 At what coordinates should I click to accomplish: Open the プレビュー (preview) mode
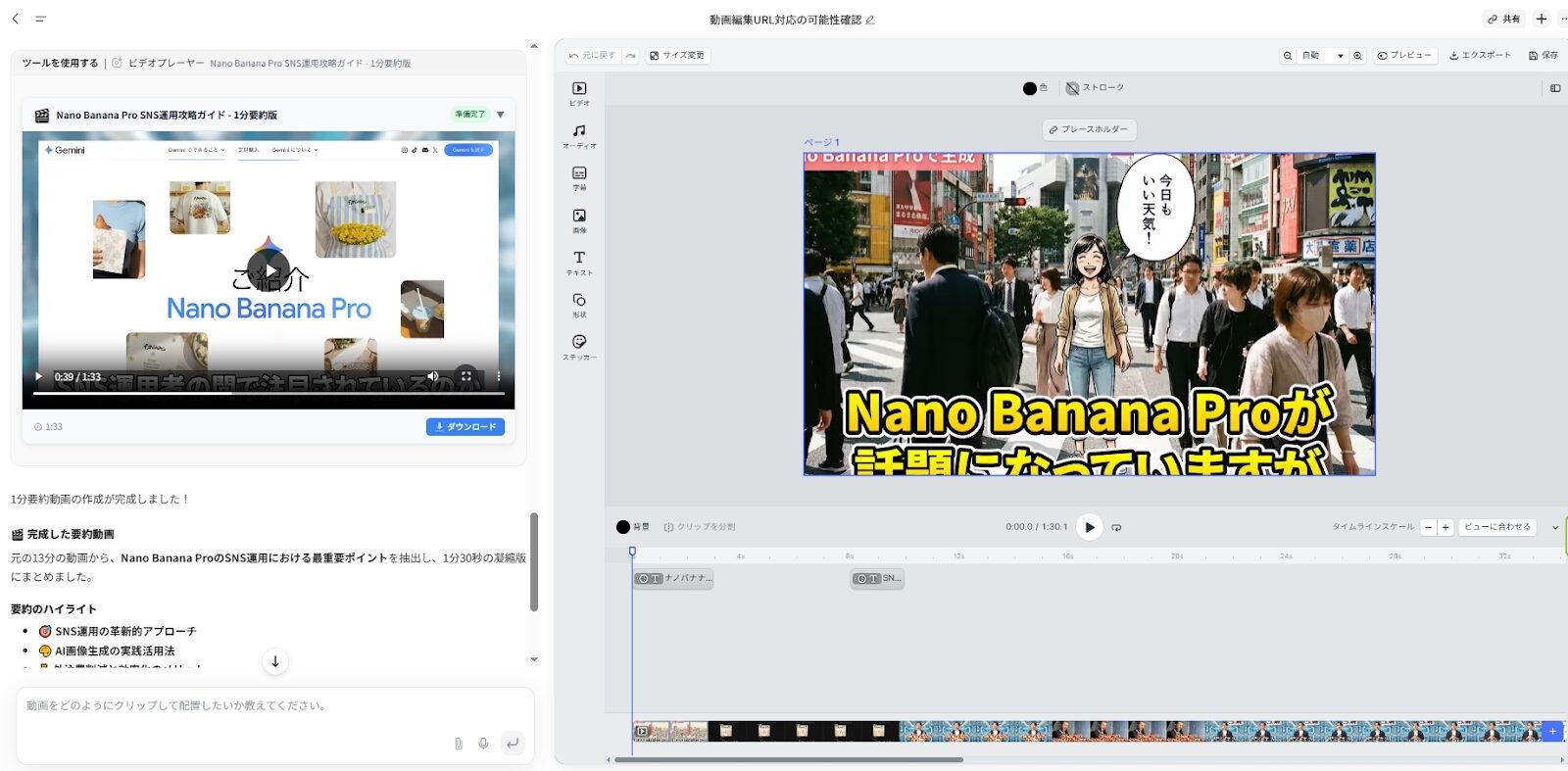click(1403, 56)
